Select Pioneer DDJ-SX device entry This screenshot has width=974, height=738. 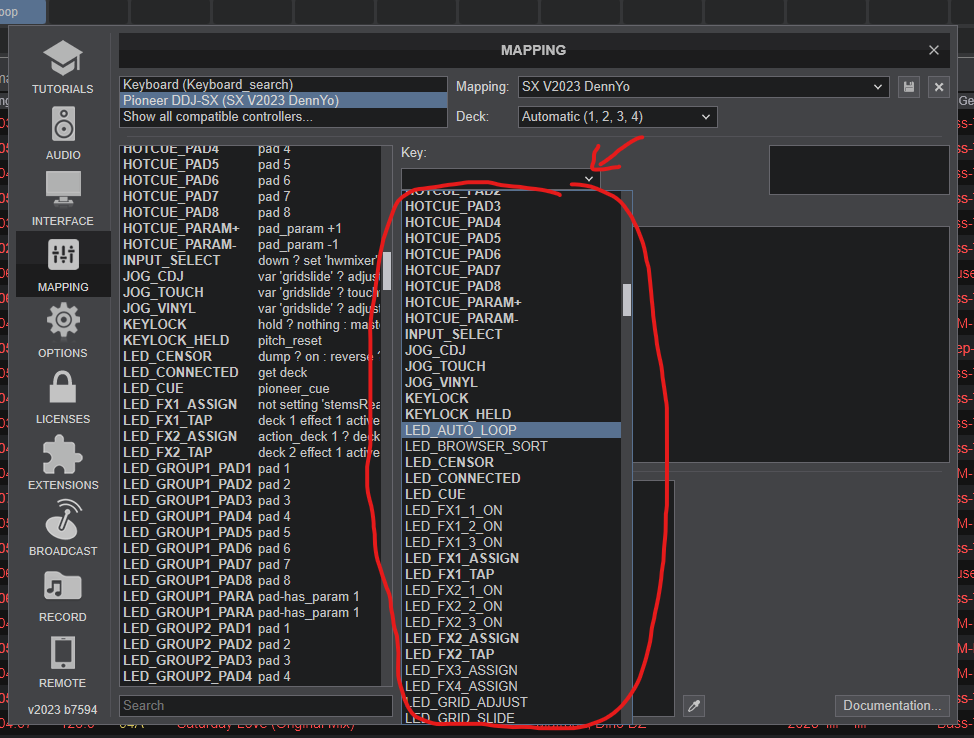(x=283, y=101)
